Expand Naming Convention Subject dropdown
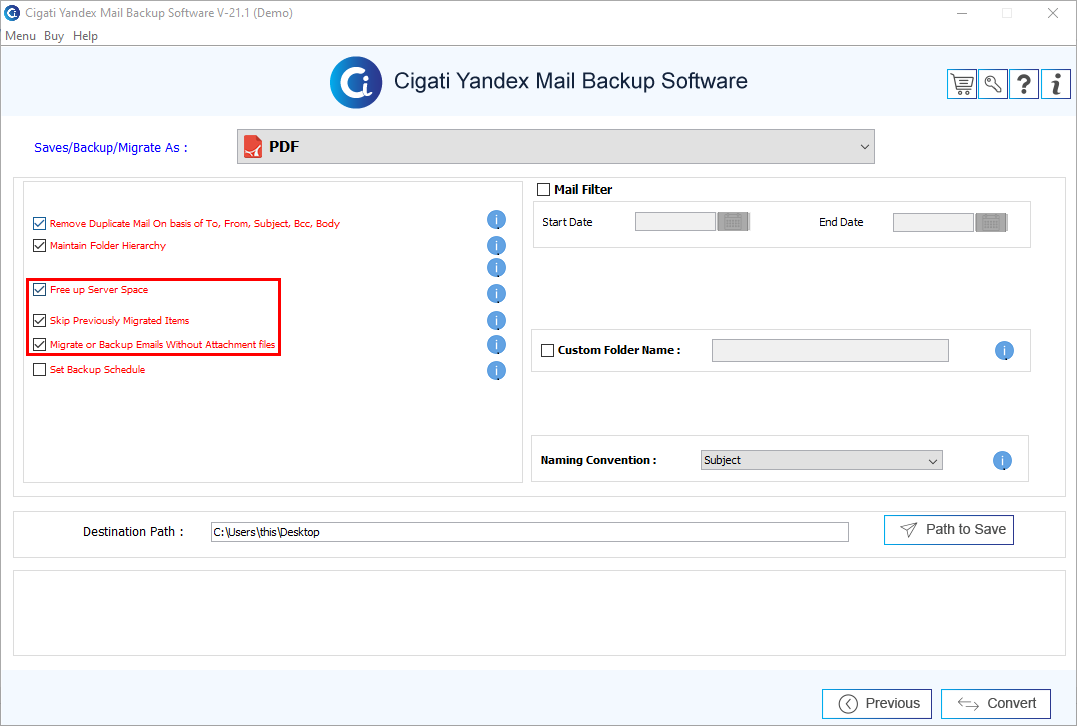The width and height of the screenshot is (1077, 726). [821, 460]
